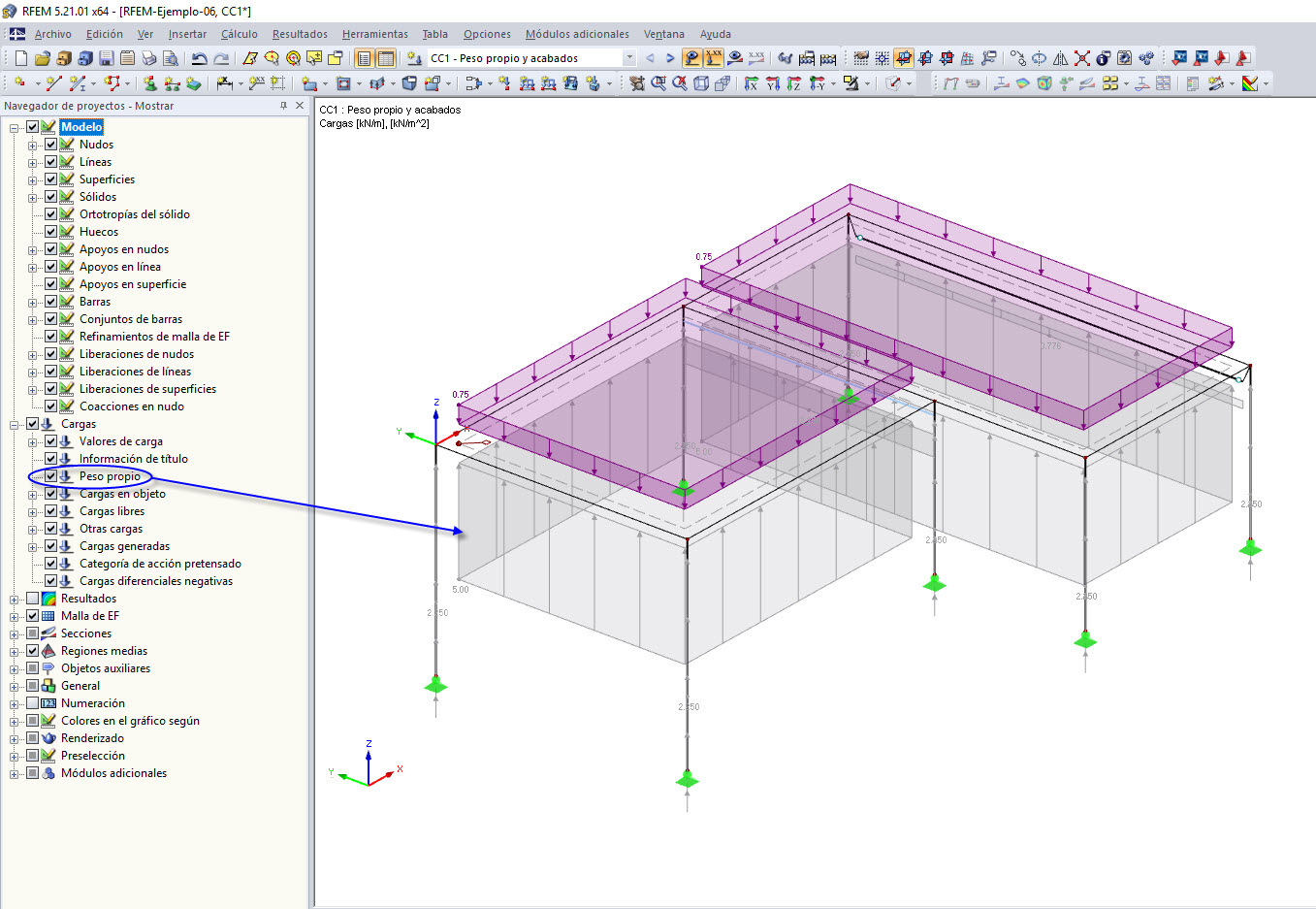The height and width of the screenshot is (909, 1316).
Task: Toggle the project navigator panel icon
Action: (x=364, y=58)
